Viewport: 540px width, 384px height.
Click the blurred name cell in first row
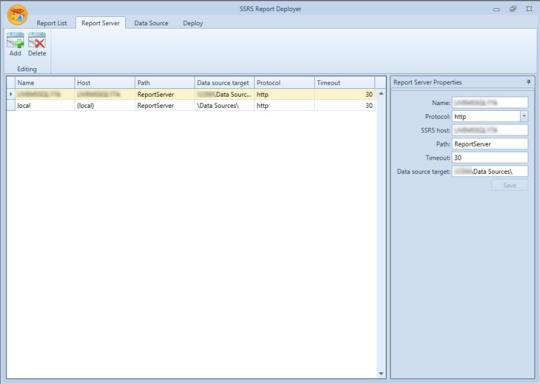click(x=45, y=94)
